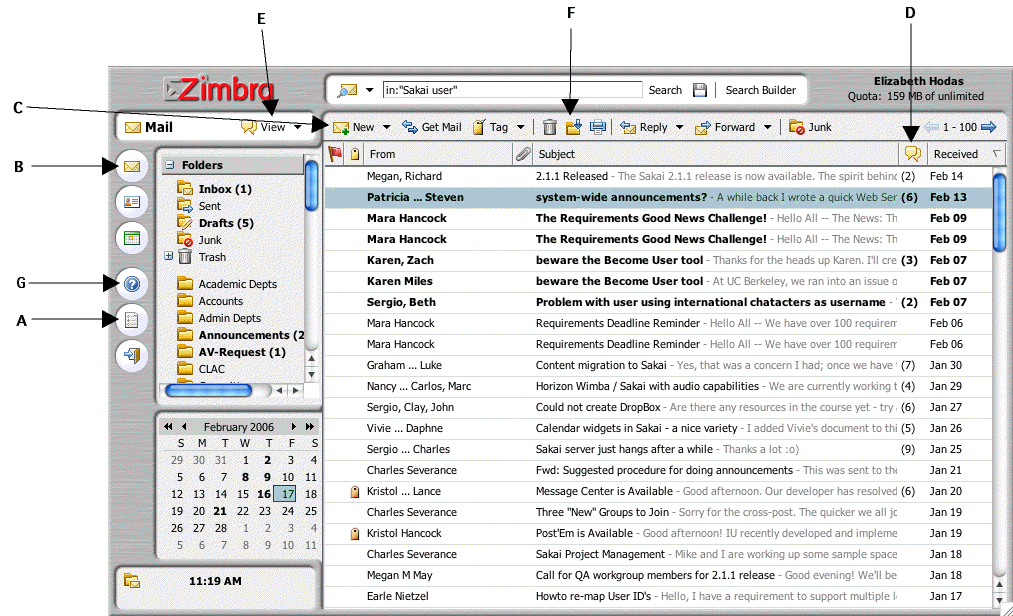Screen dimensions: 1013x616
Task: Open the Tag dropdown arrow
Action: click(x=521, y=127)
